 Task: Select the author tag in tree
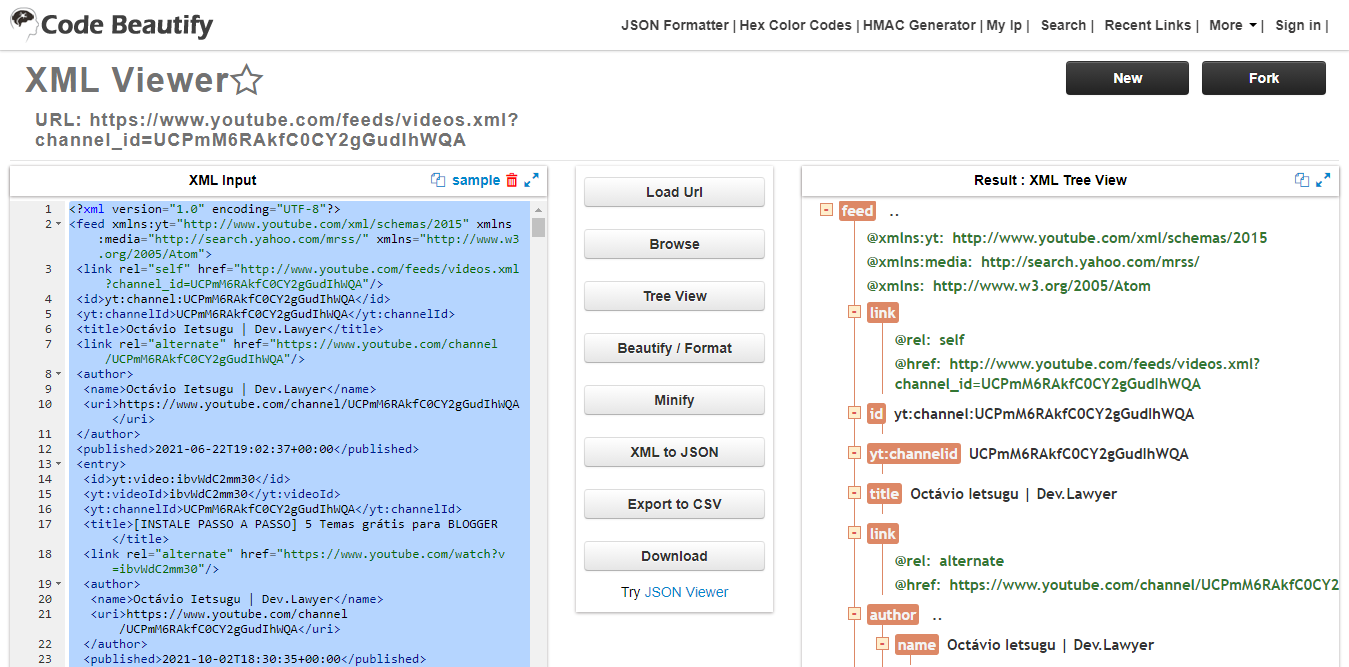coord(892,615)
